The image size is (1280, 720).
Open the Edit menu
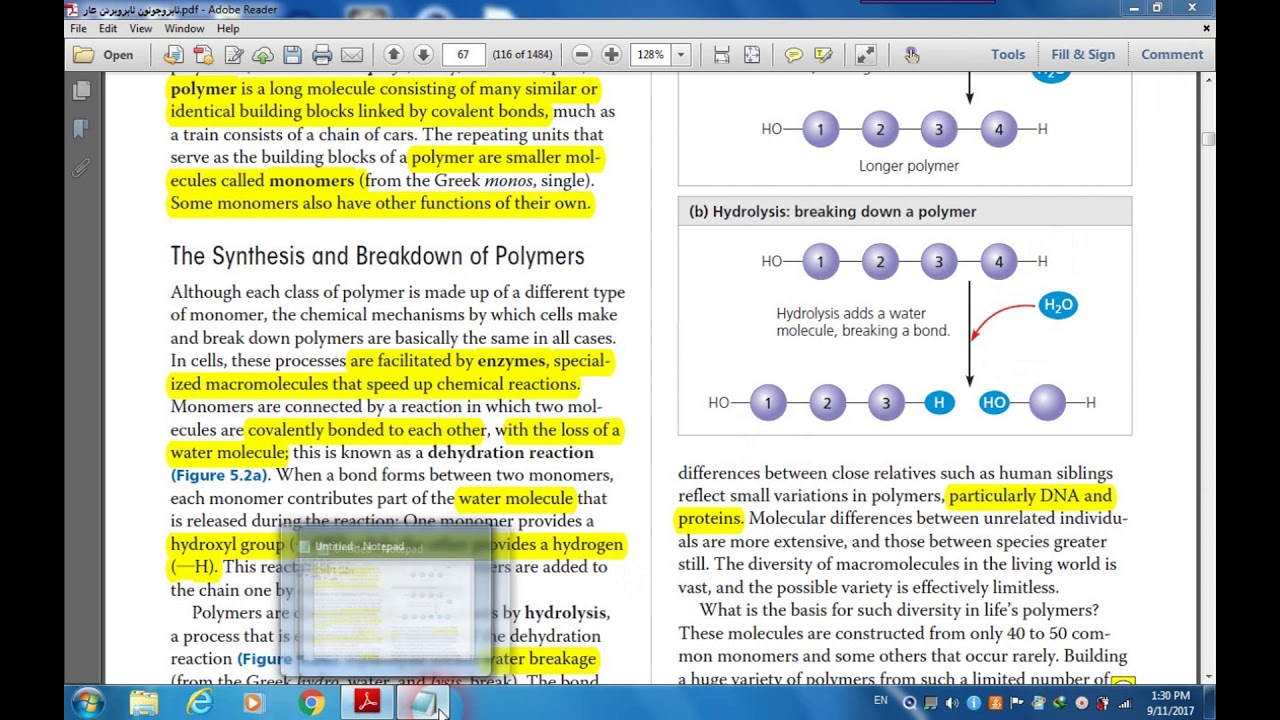[x=108, y=29]
